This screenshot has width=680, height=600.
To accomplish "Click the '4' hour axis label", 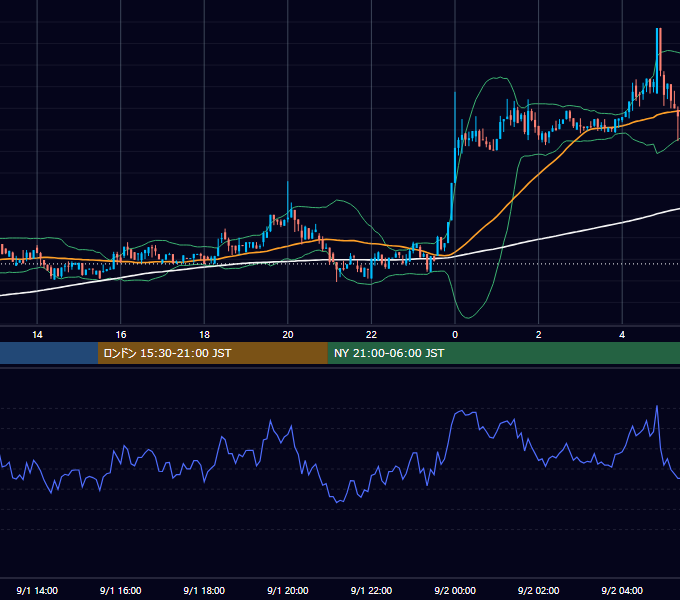I will [x=622, y=335].
